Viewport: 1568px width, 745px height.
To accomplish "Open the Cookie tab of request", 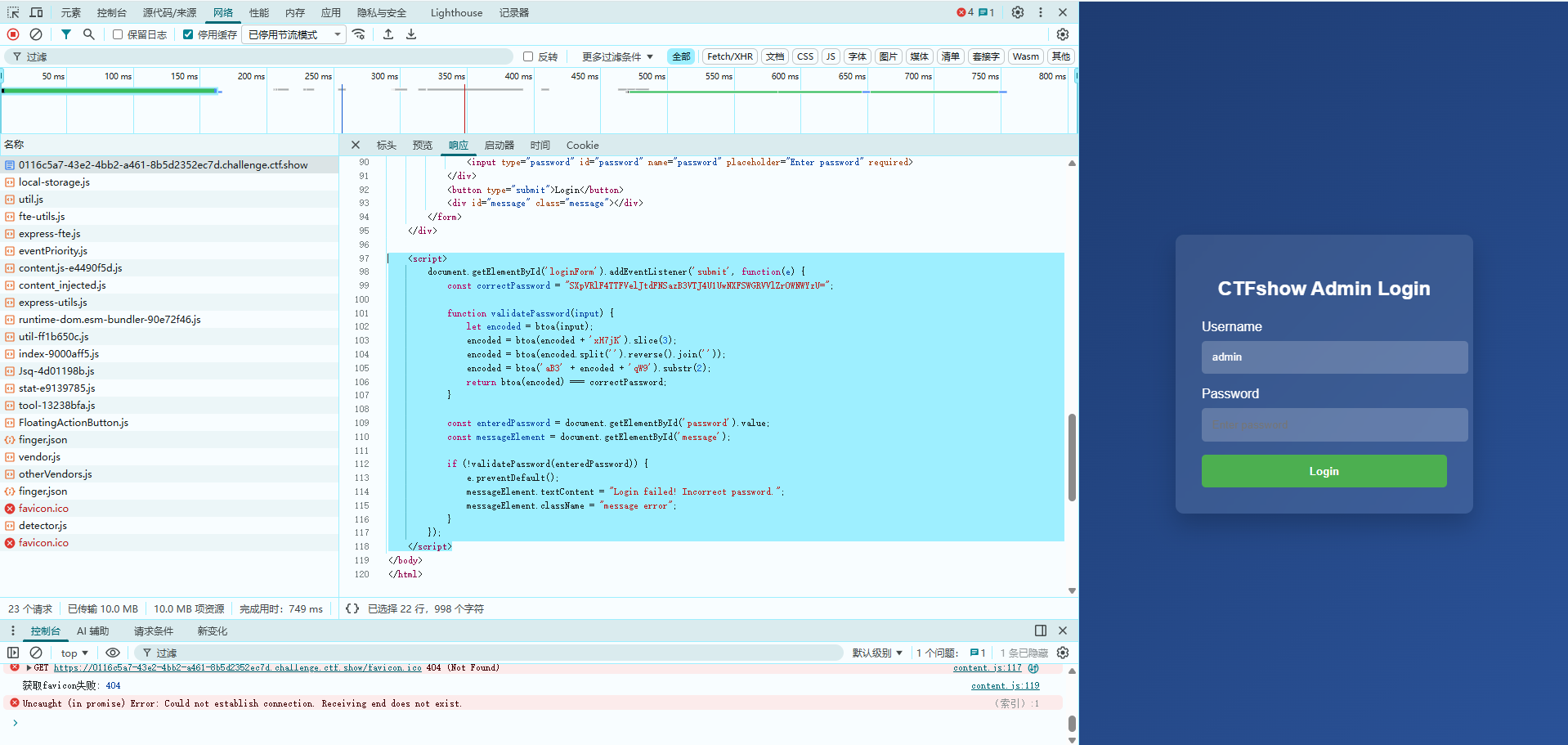I will tap(582, 145).
